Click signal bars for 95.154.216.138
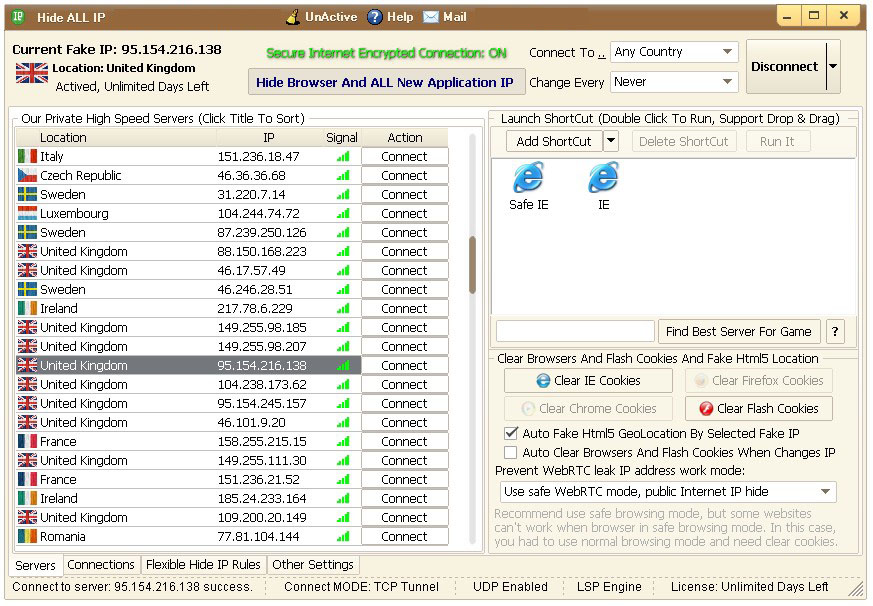The width and height of the screenshot is (873, 606). click(x=343, y=365)
